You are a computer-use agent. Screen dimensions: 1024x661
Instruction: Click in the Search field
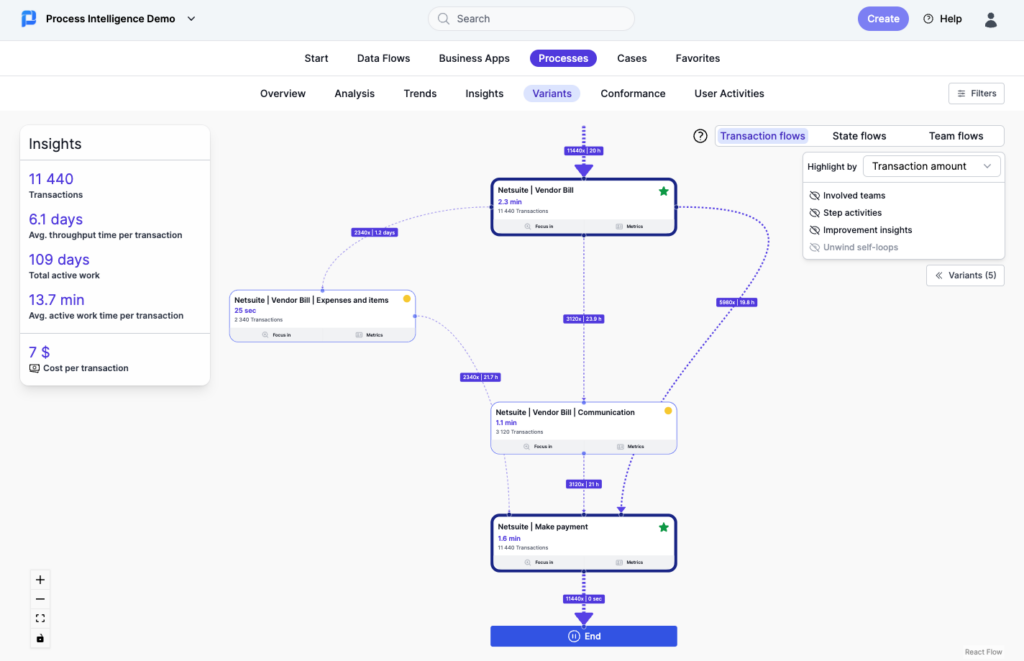[531, 19]
